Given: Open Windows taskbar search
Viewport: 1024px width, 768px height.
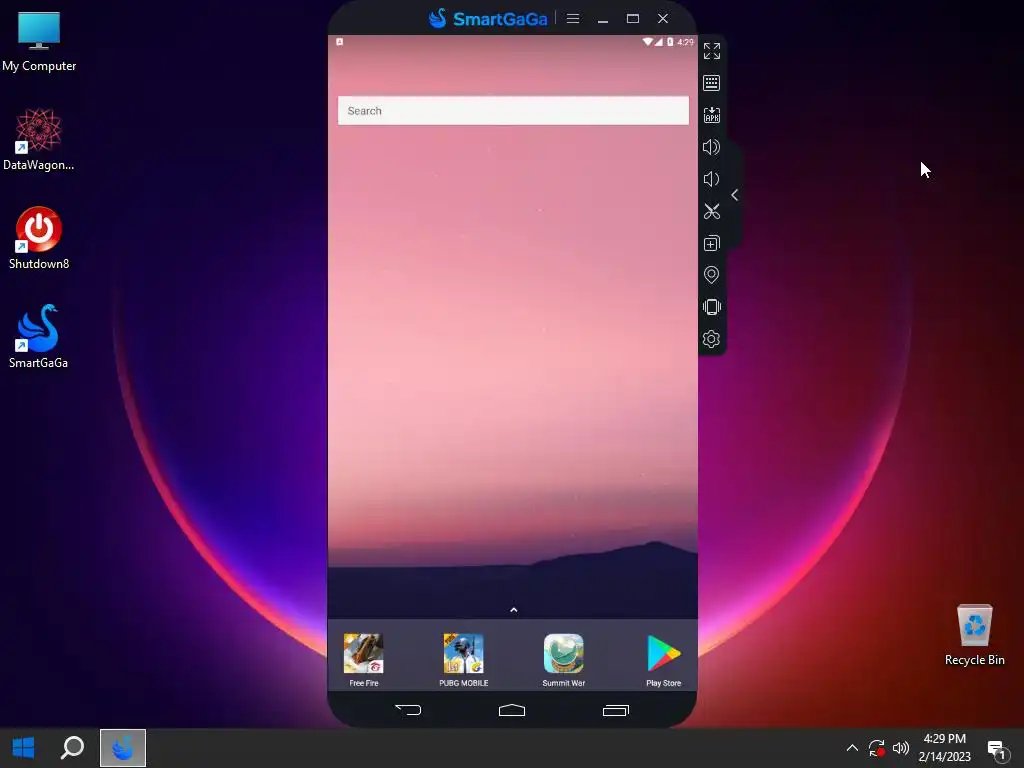Looking at the screenshot, I should 72,748.
